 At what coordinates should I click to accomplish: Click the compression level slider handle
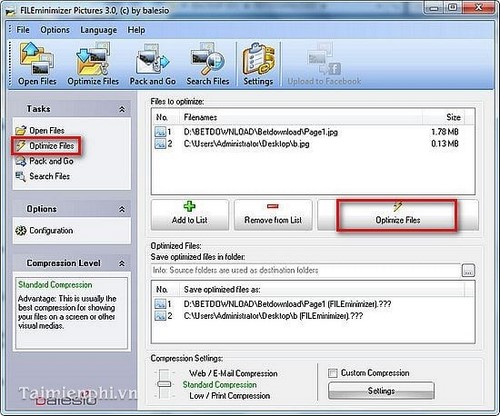[164, 384]
